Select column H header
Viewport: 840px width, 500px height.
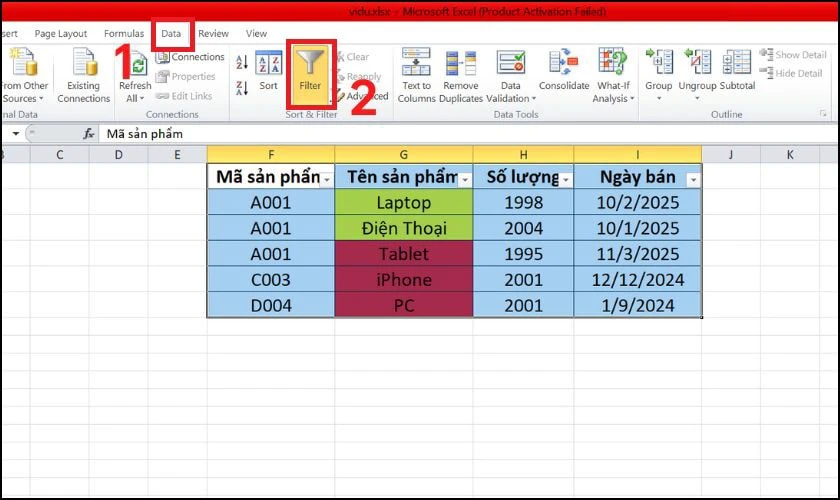[x=523, y=155]
